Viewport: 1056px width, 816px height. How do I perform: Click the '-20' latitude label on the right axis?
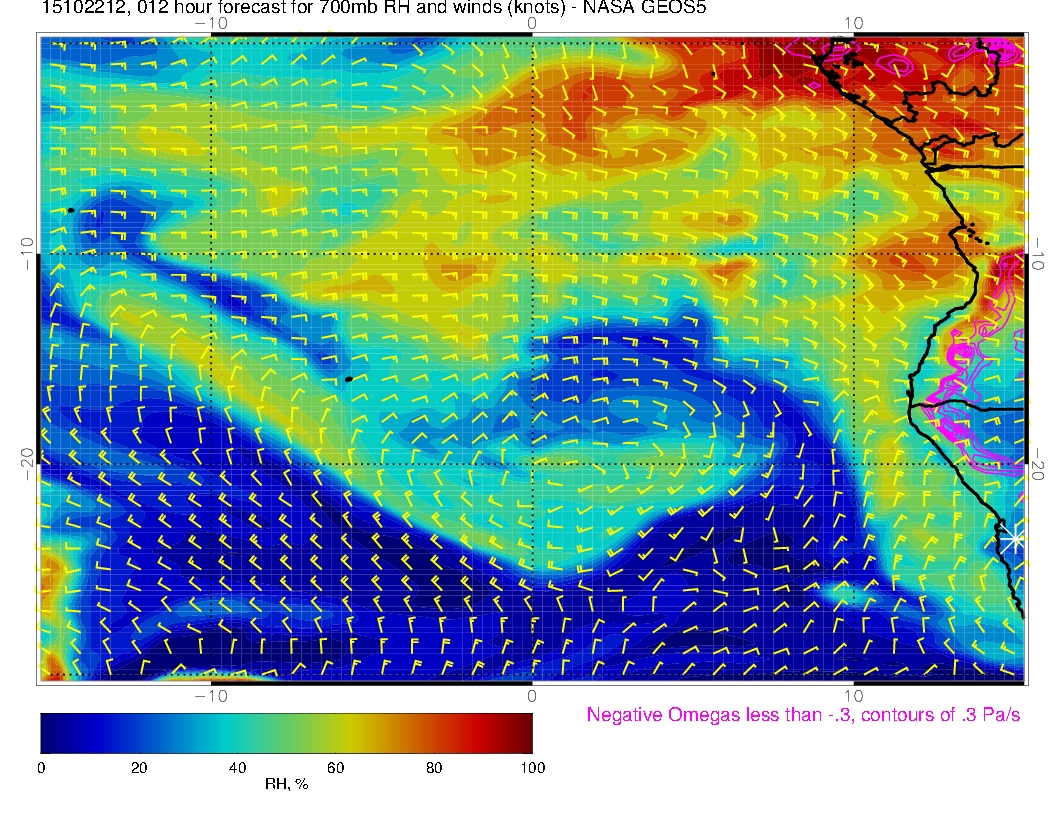pyautogui.click(x=1038, y=464)
